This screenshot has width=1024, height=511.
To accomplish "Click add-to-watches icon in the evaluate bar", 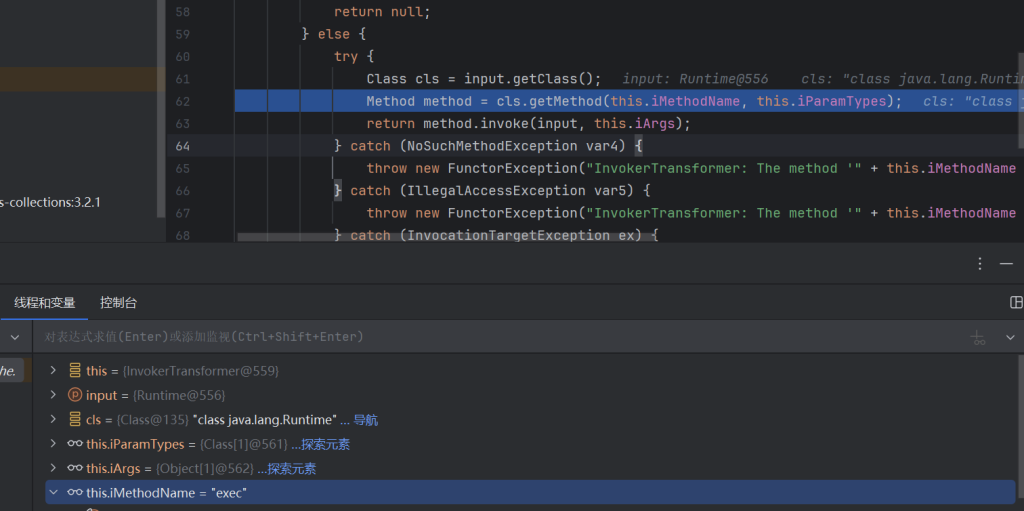I will coord(978,338).
